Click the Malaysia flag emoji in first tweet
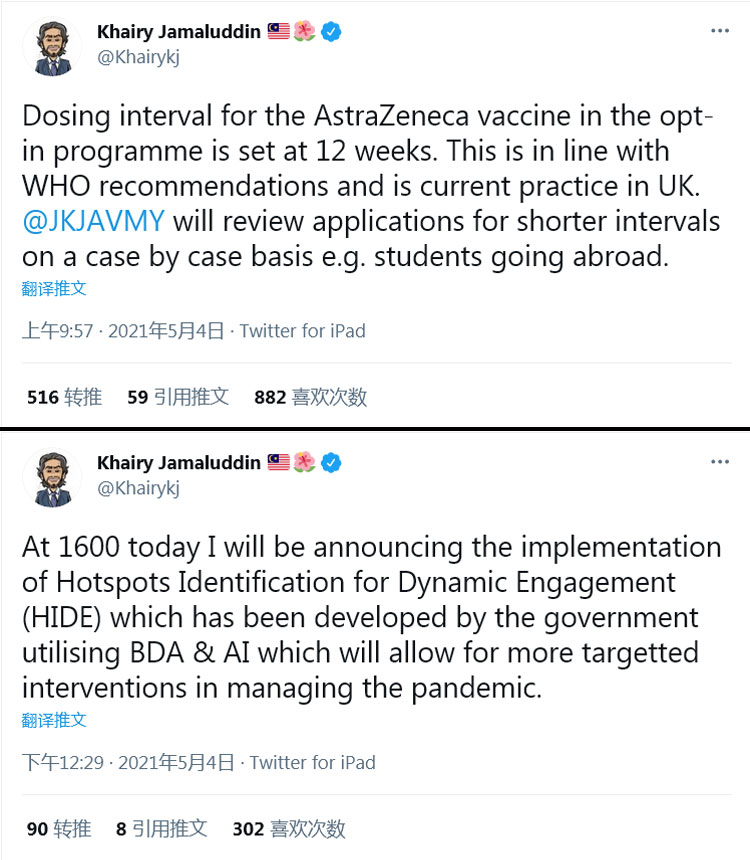 pyautogui.click(x=279, y=31)
